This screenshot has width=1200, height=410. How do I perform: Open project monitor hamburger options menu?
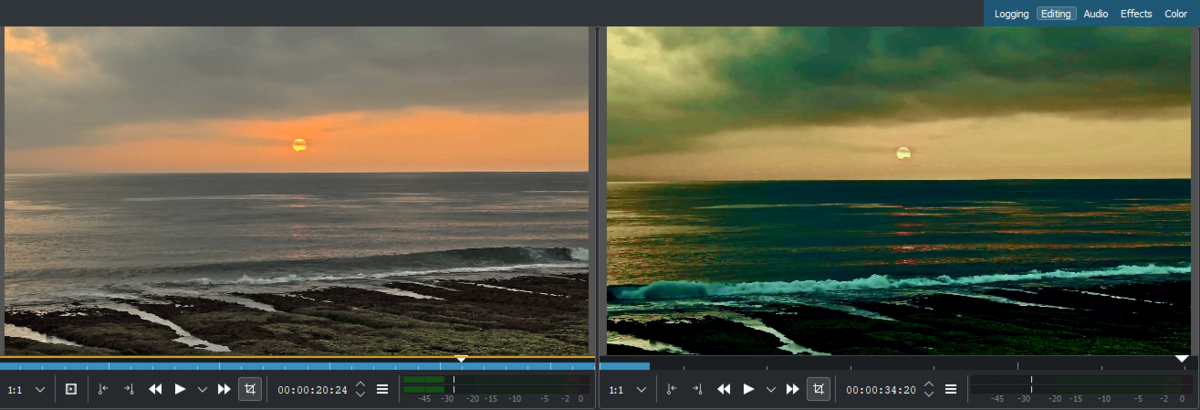950,389
